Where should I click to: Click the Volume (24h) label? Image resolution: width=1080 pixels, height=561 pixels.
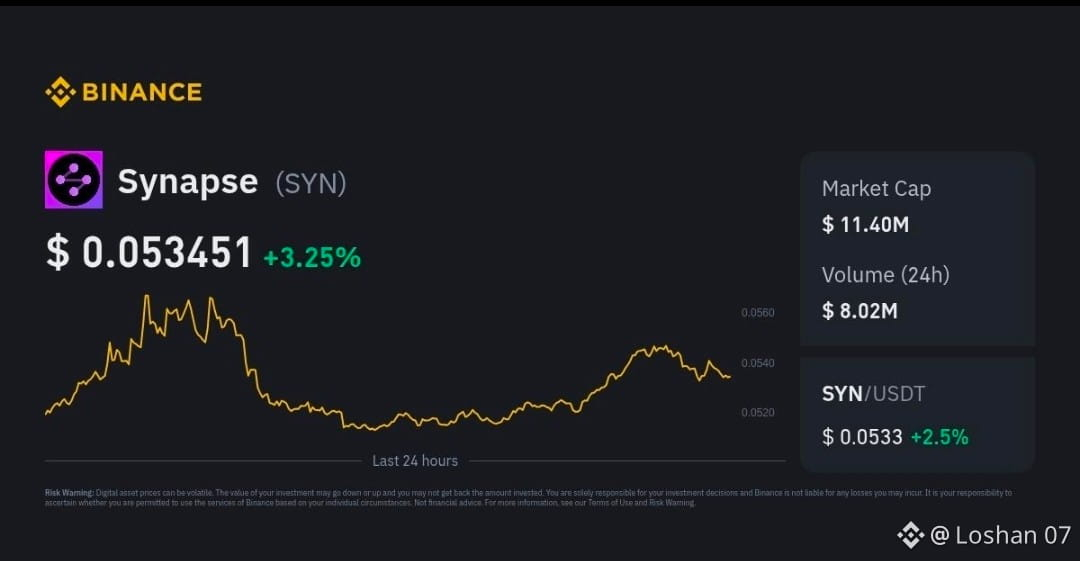tap(886, 275)
